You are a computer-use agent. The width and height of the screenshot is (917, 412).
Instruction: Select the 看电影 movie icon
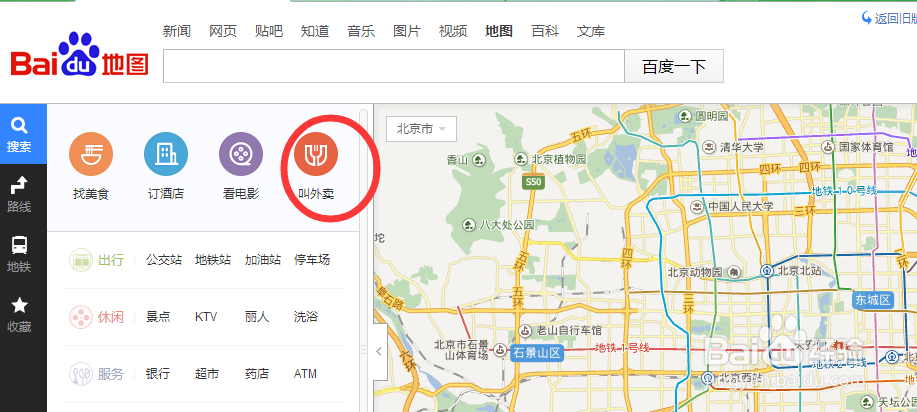pos(240,154)
